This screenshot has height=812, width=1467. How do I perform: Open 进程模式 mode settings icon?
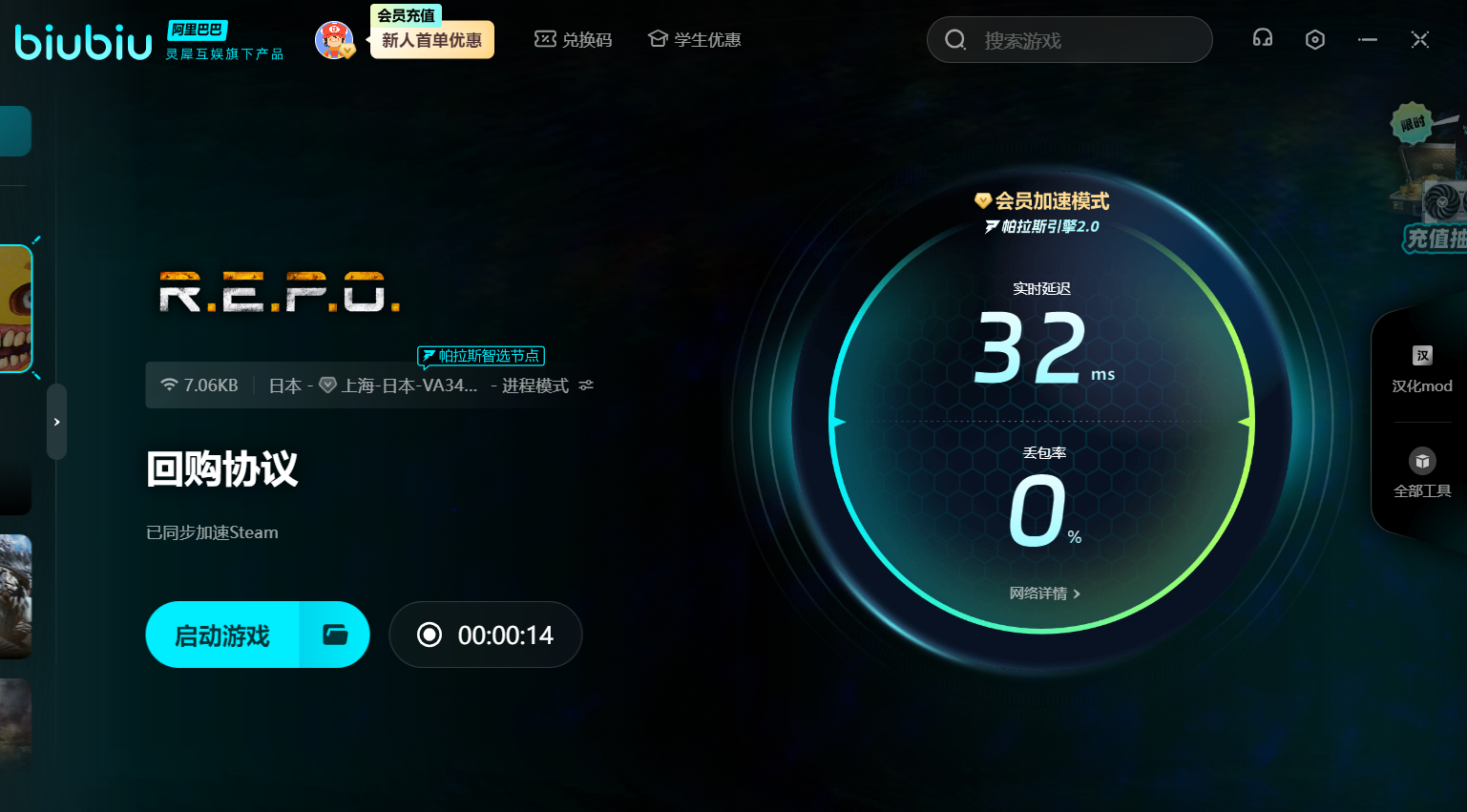pyautogui.click(x=586, y=385)
